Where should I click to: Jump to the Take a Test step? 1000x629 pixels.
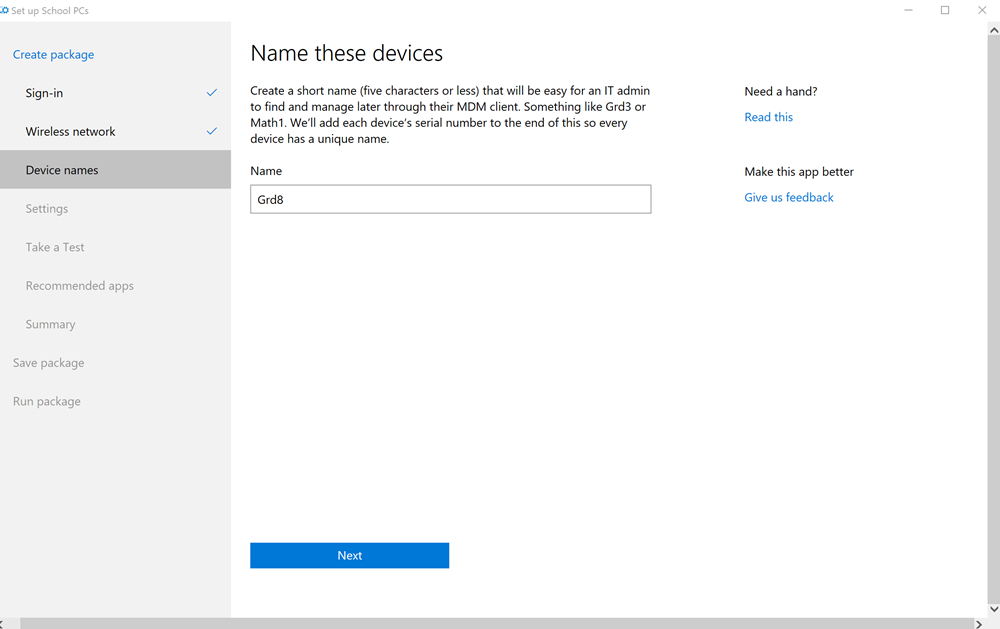55,247
